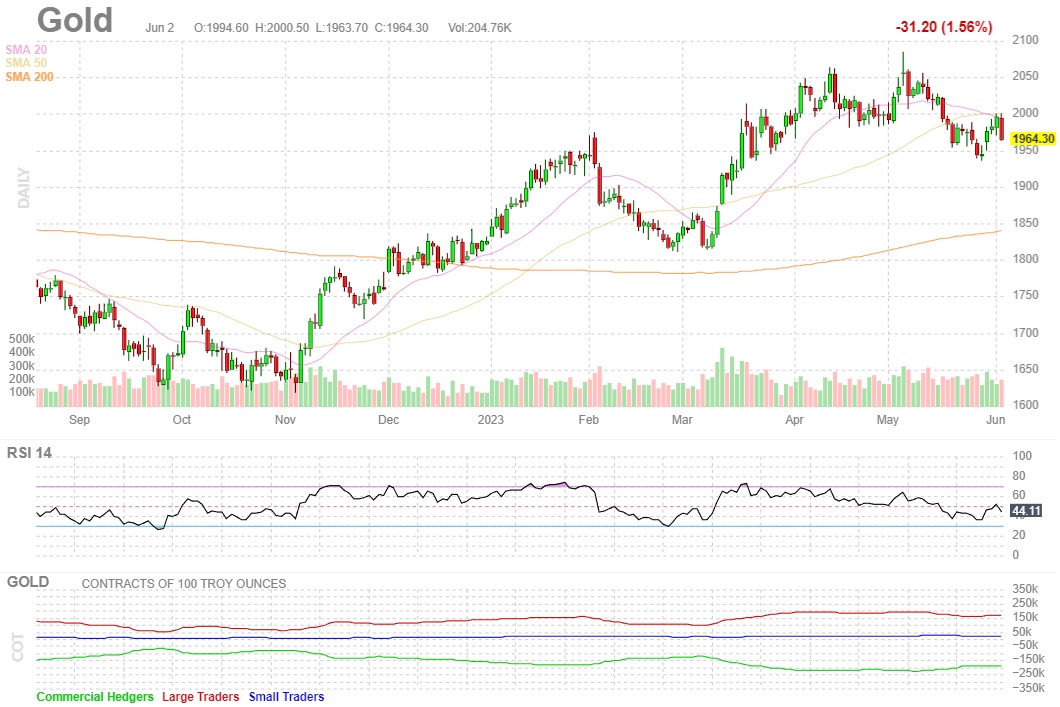
Task: Click the 44.11 RSI value tag
Action: coord(1026,511)
